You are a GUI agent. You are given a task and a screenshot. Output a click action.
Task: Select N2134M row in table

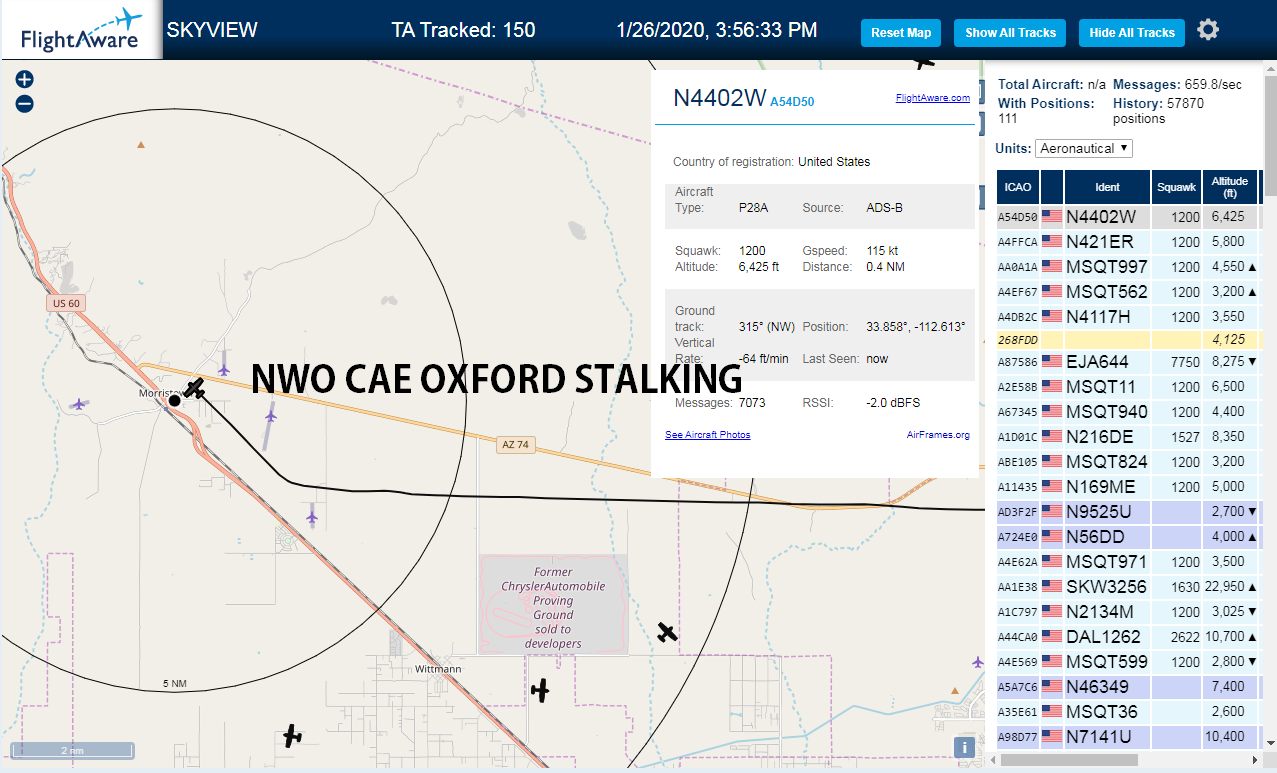[x=1128, y=611]
